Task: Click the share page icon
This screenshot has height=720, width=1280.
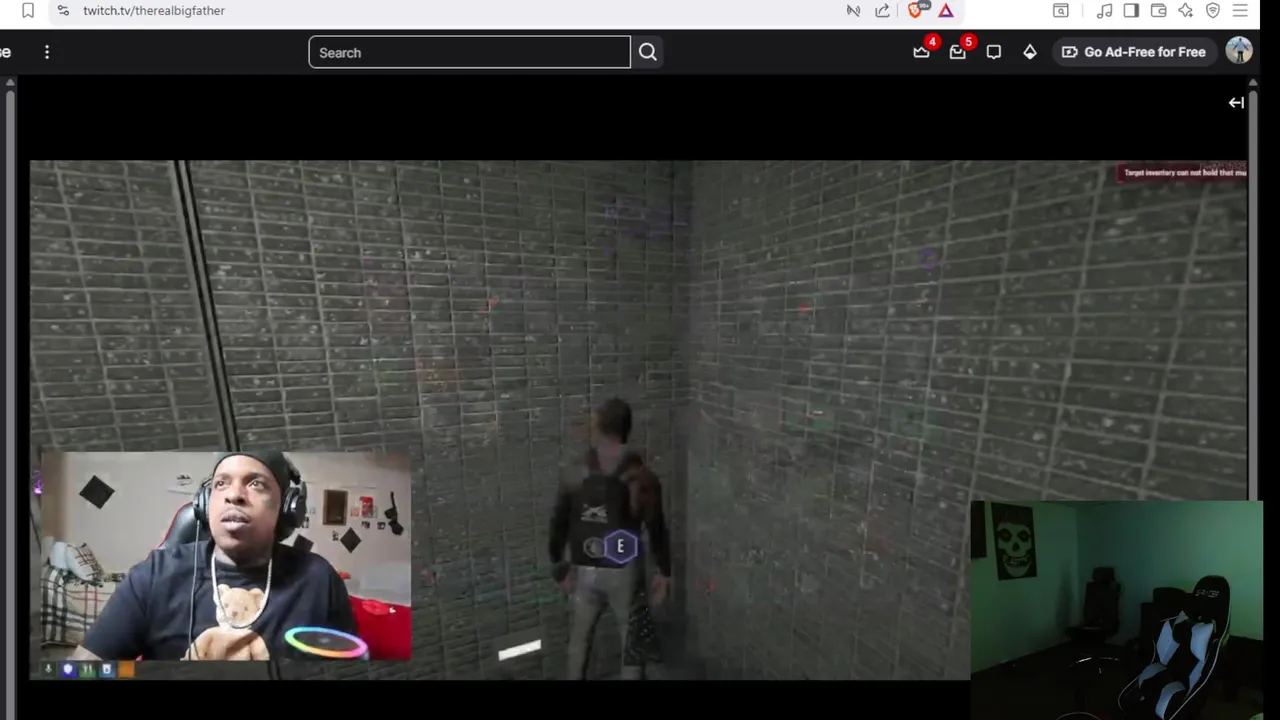Action: [882, 10]
